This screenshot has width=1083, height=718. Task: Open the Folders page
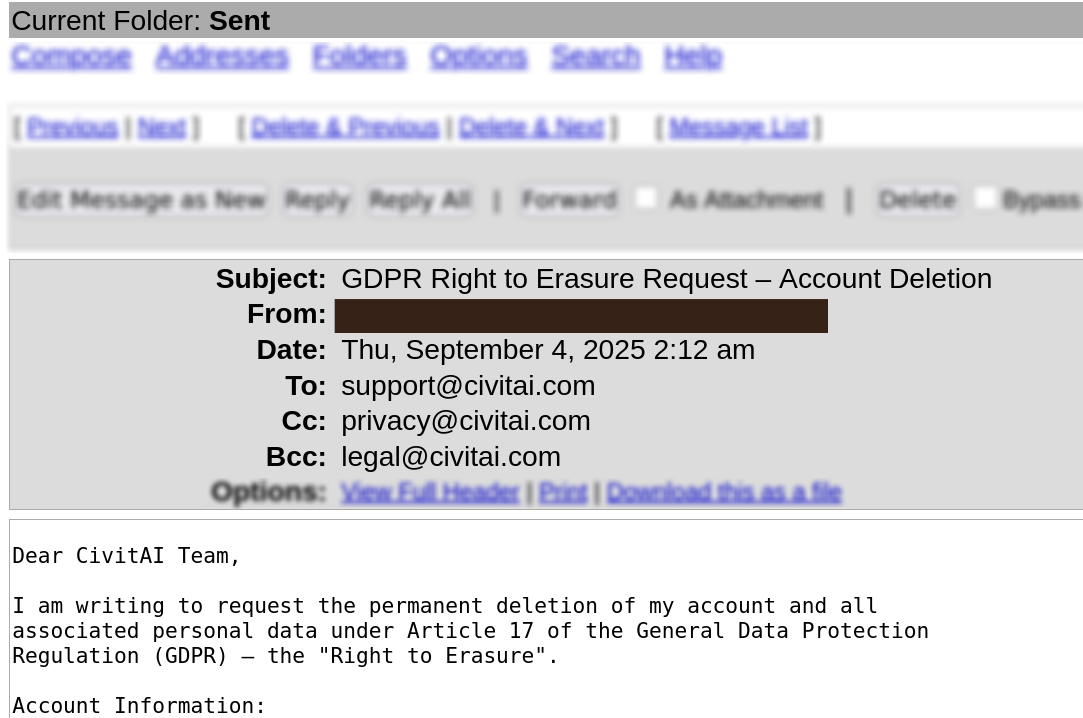point(358,57)
